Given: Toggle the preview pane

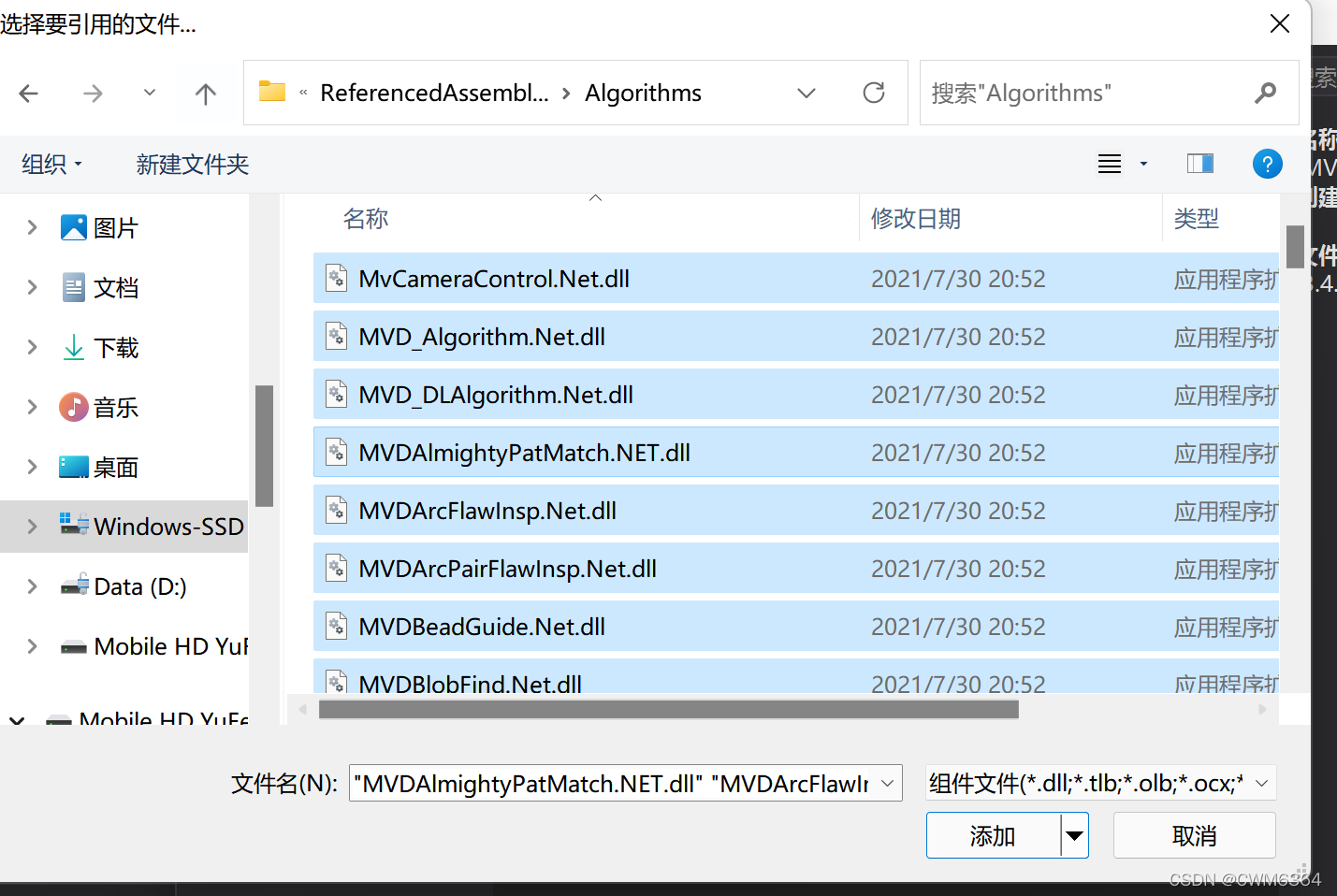Looking at the screenshot, I should (x=1200, y=165).
